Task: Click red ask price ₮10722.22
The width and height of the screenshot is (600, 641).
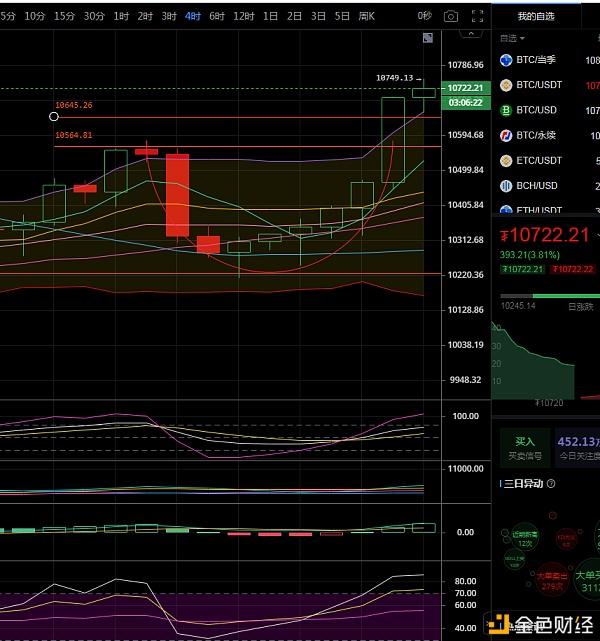Action: pyautogui.click(x=572, y=269)
